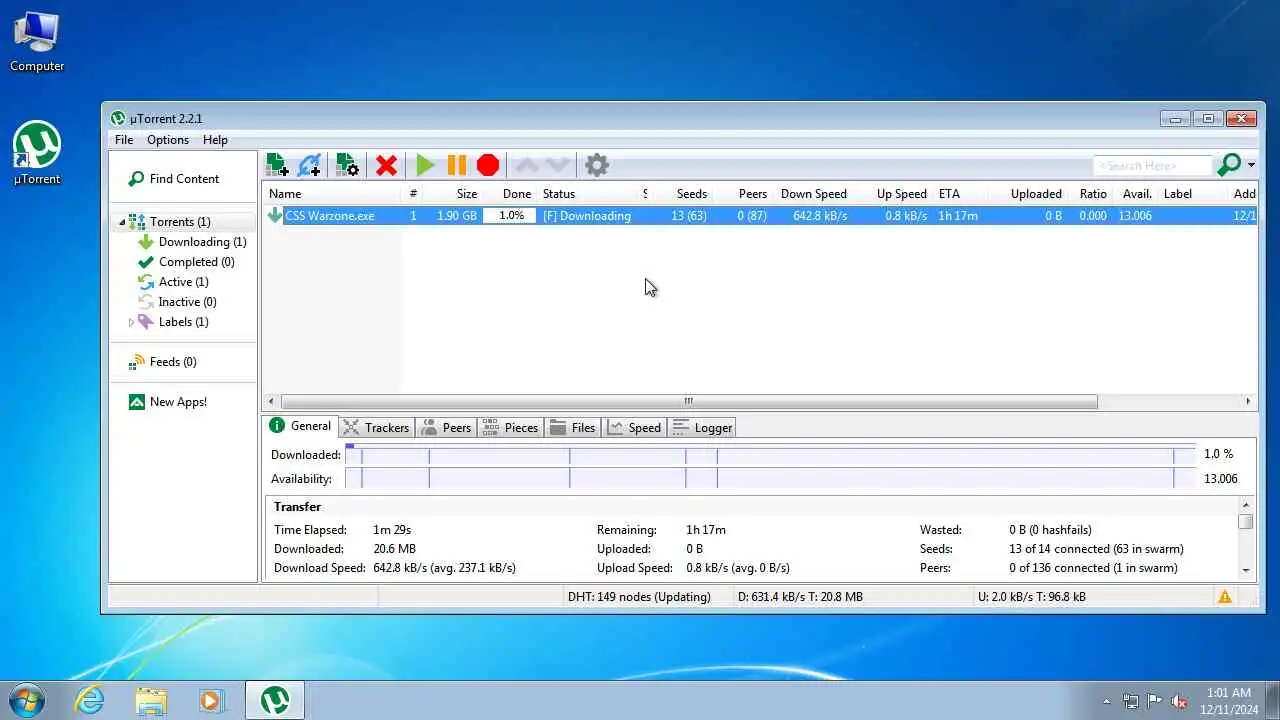
Task: Click the yellow warning status icon
Action: click(x=1224, y=597)
